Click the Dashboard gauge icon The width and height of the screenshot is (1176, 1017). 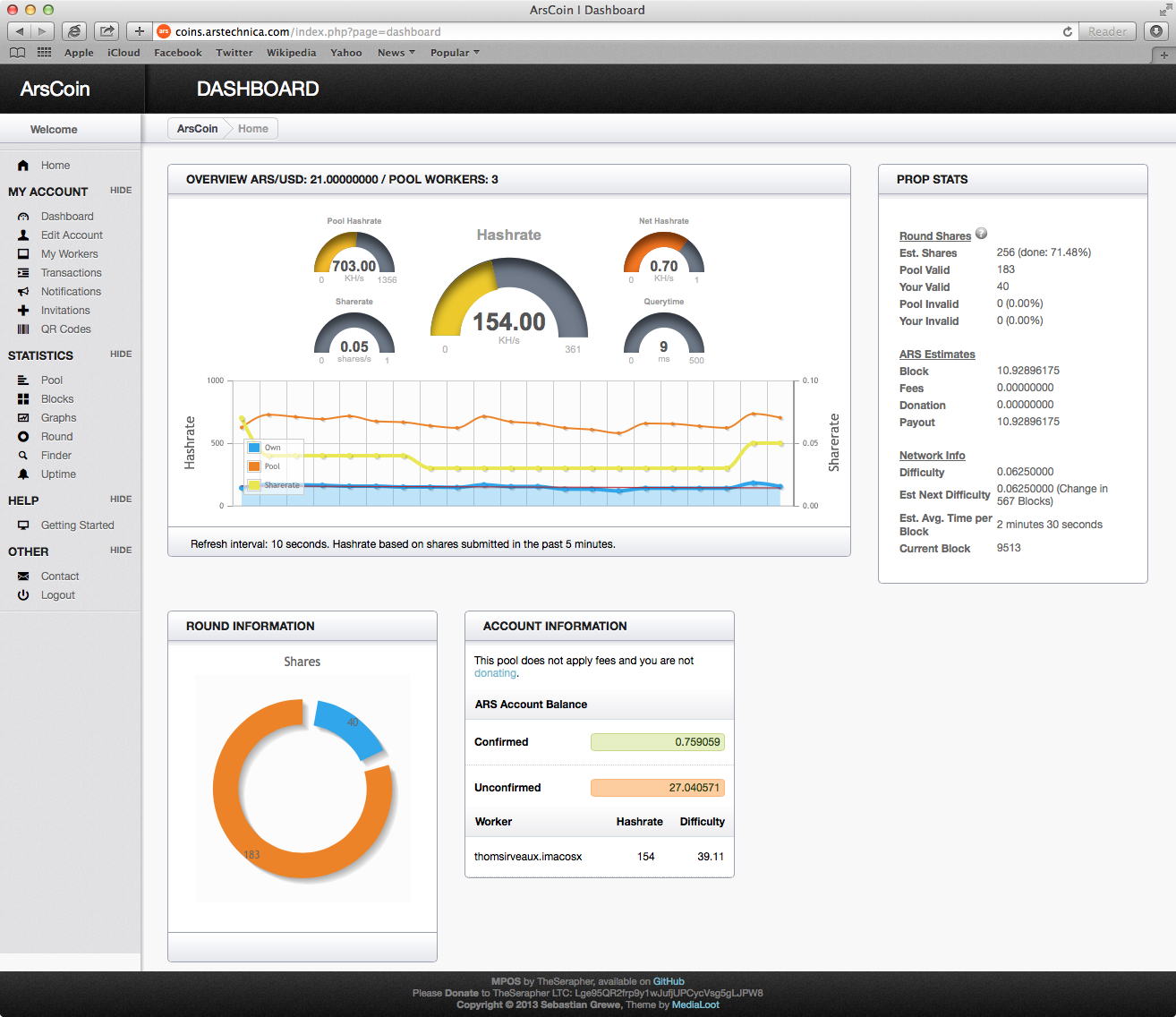23,217
